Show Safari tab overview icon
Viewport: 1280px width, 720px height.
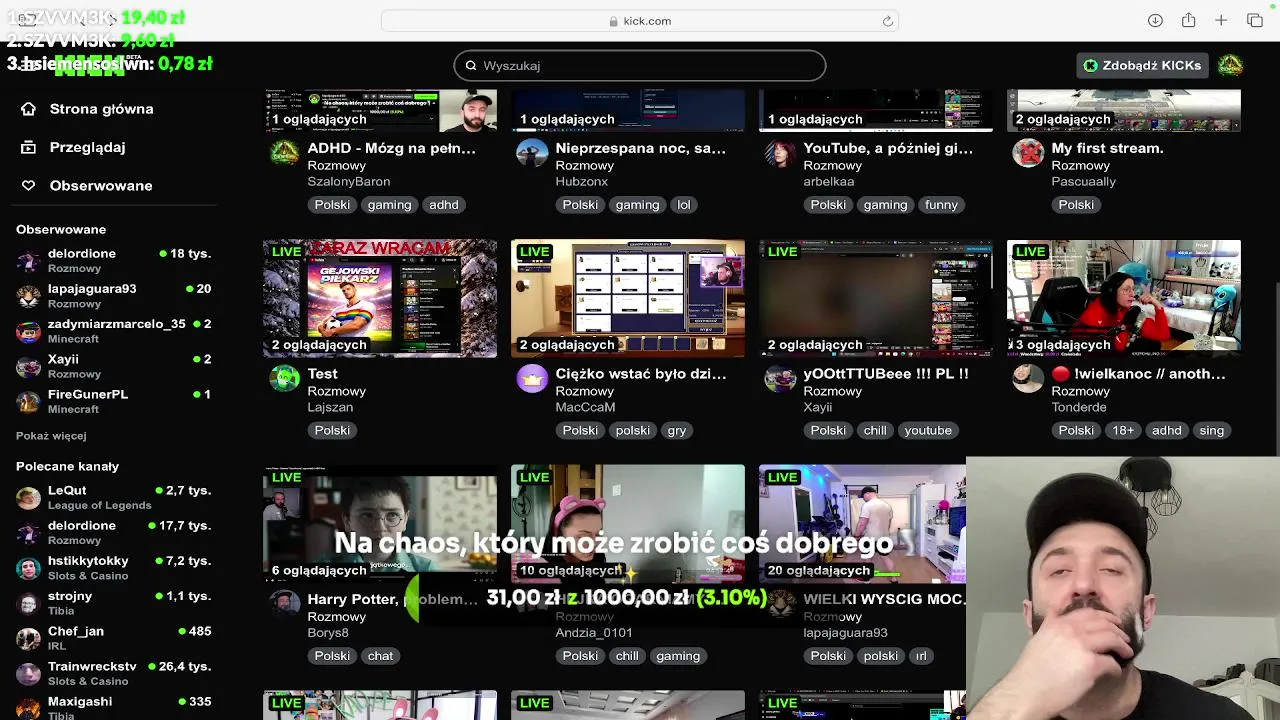click(x=1255, y=21)
